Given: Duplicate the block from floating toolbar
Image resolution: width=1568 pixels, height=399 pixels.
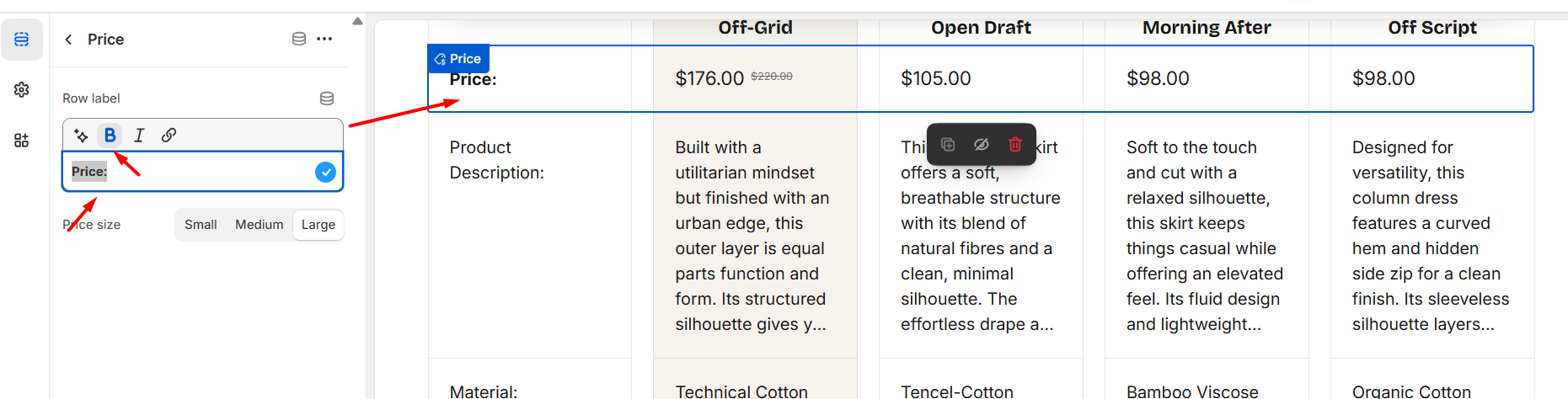Looking at the screenshot, I should click(948, 144).
